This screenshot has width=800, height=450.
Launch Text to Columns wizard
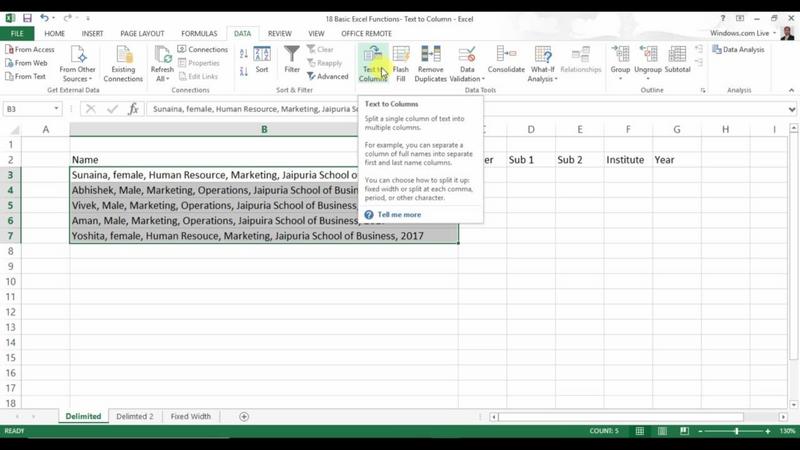[373, 64]
